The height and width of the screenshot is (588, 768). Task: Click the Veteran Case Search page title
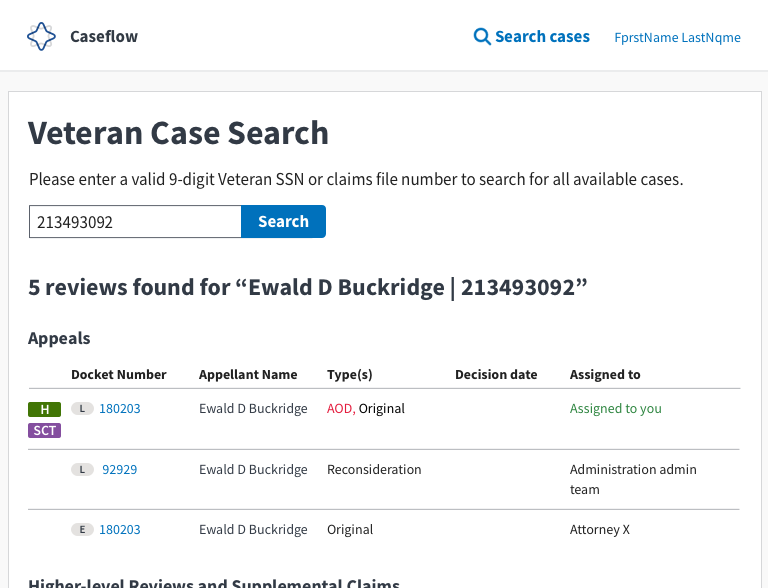point(178,133)
